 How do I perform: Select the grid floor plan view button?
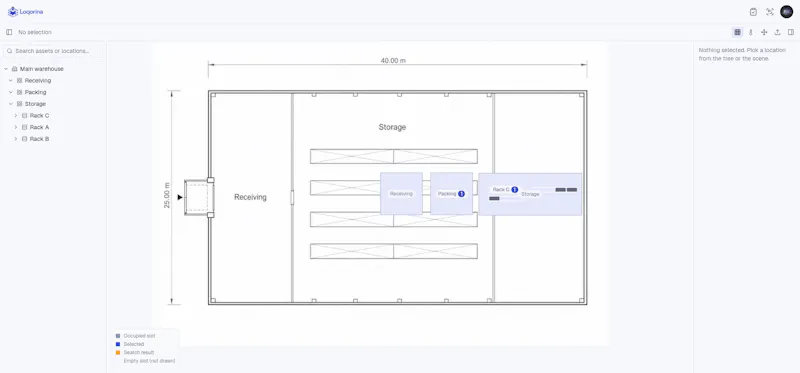click(737, 32)
